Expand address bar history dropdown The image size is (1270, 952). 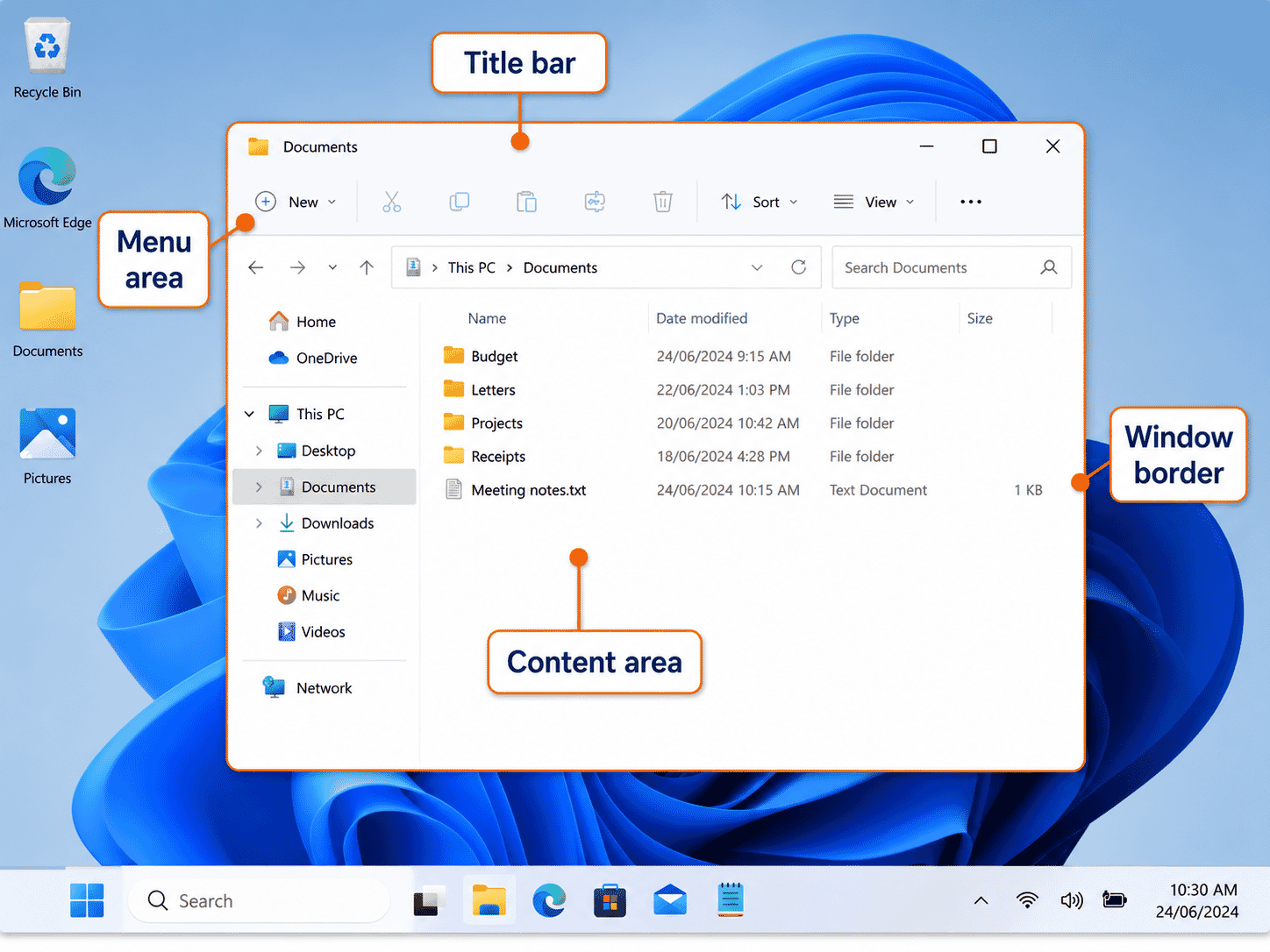[x=757, y=267]
